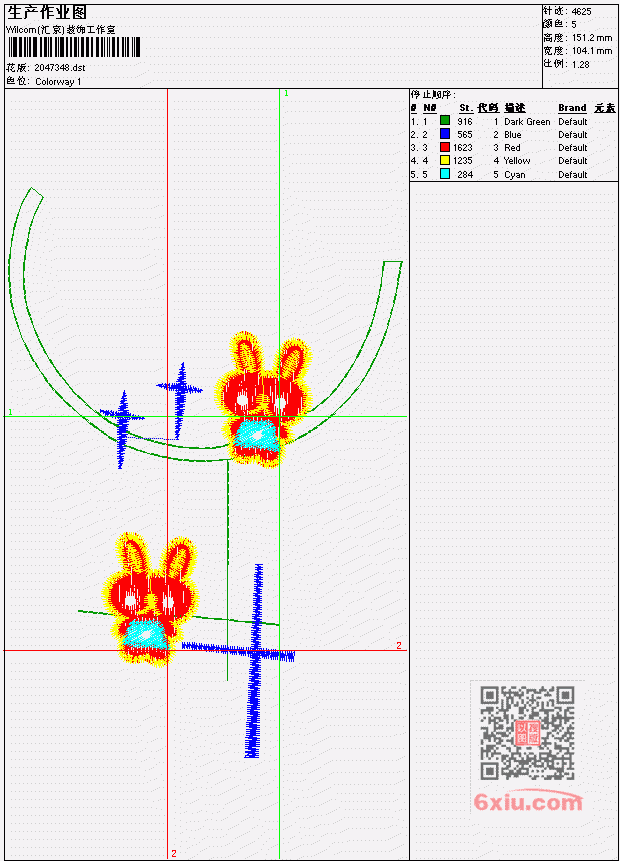Click the barcode under the studio name
Image resolution: width=620 pixels, height=861 pixels.
tap(74, 47)
